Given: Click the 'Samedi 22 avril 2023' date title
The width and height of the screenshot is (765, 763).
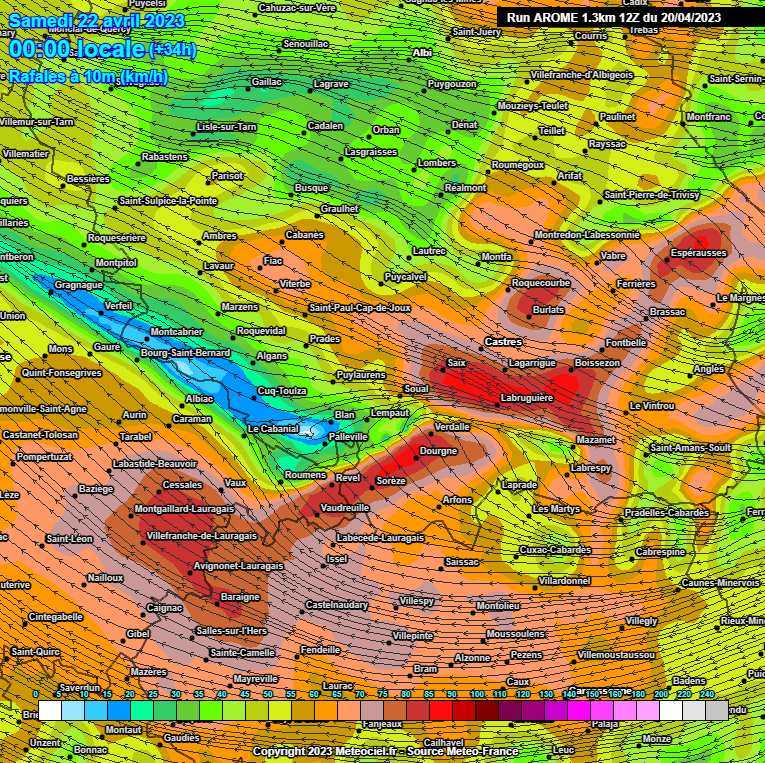Looking at the screenshot, I should [97, 21].
